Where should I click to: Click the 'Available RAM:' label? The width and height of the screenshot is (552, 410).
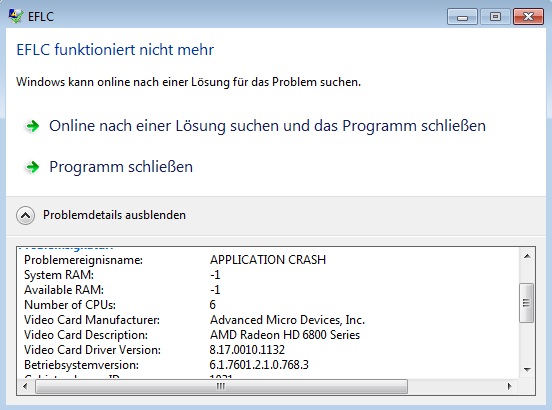(64, 290)
